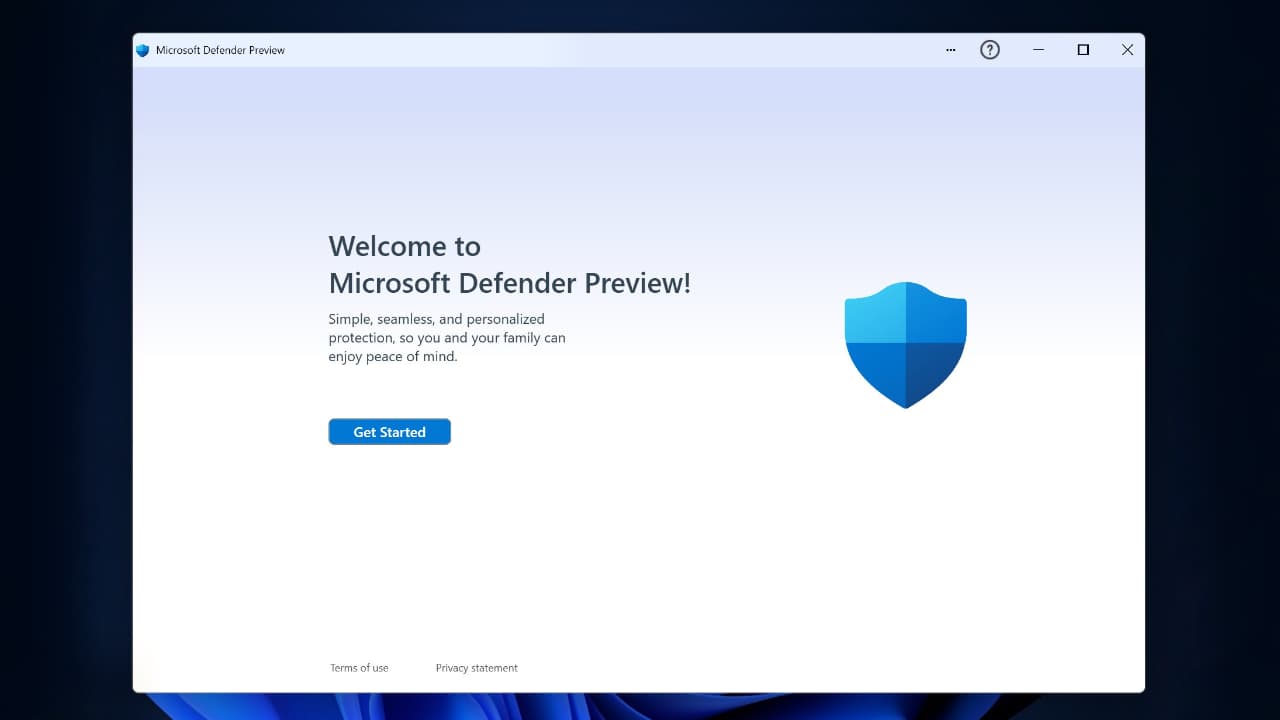
Task: Click the large blue shield logo
Action: (905, 344)
